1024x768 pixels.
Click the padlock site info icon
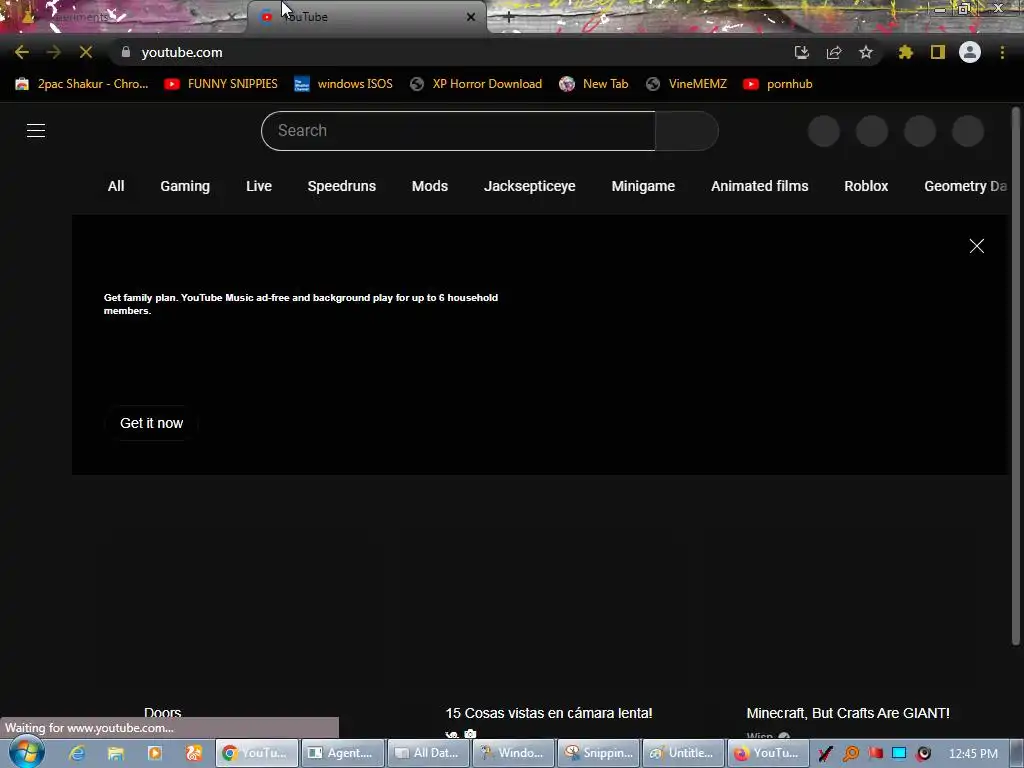tap(126, 52)
